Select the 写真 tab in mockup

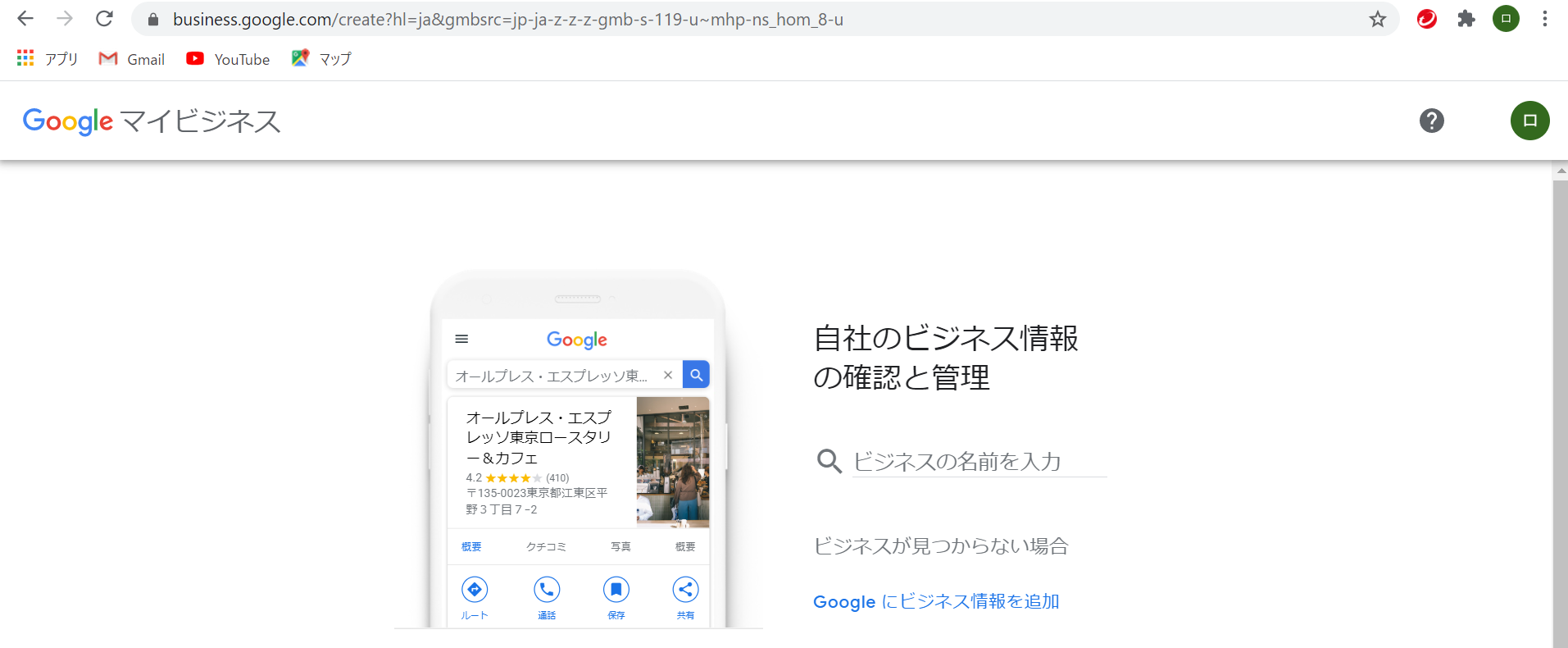click(620, 546)
